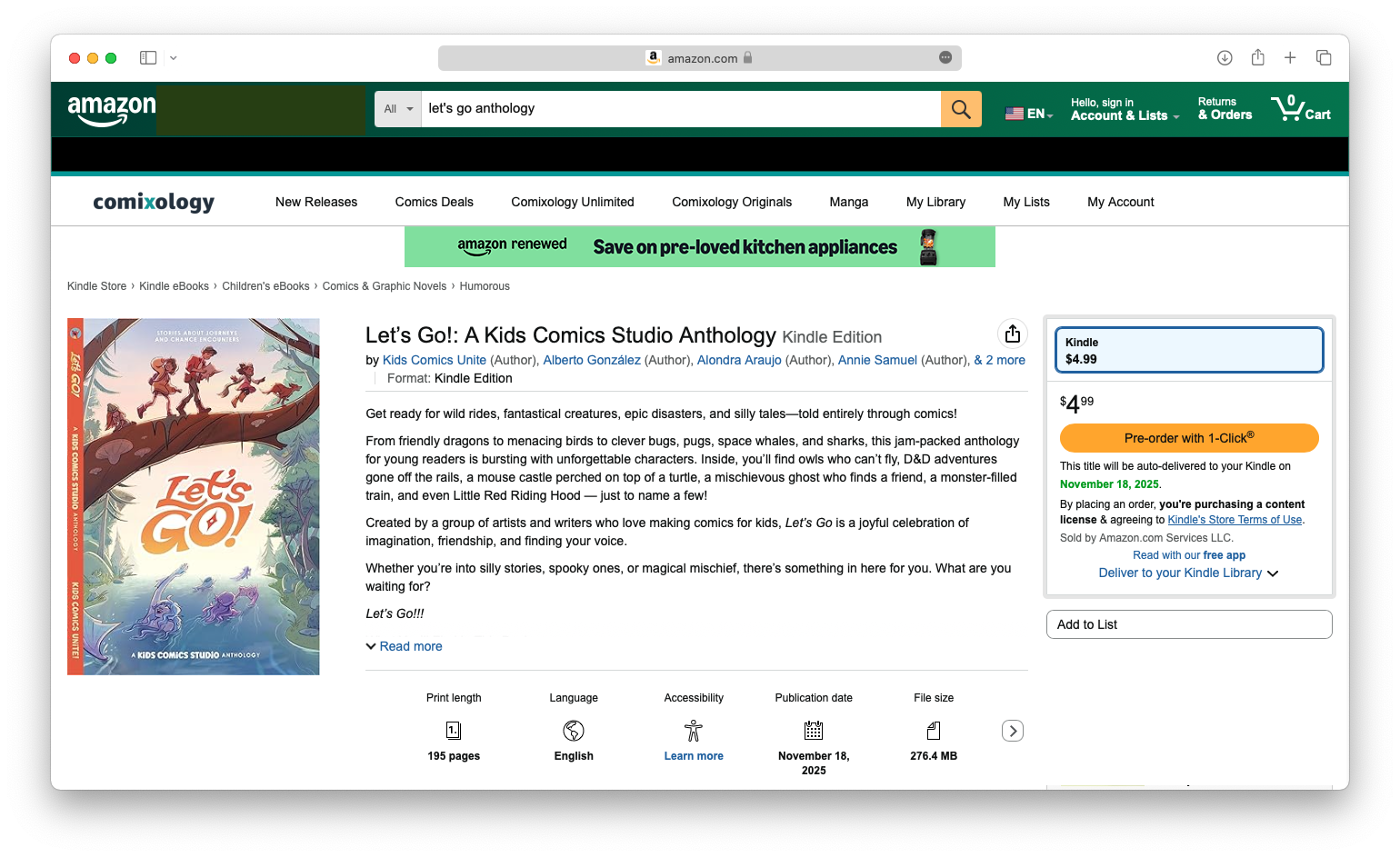The image size is (1400, 857).
Task: Click into the search input field
Action: pos(680,109)
